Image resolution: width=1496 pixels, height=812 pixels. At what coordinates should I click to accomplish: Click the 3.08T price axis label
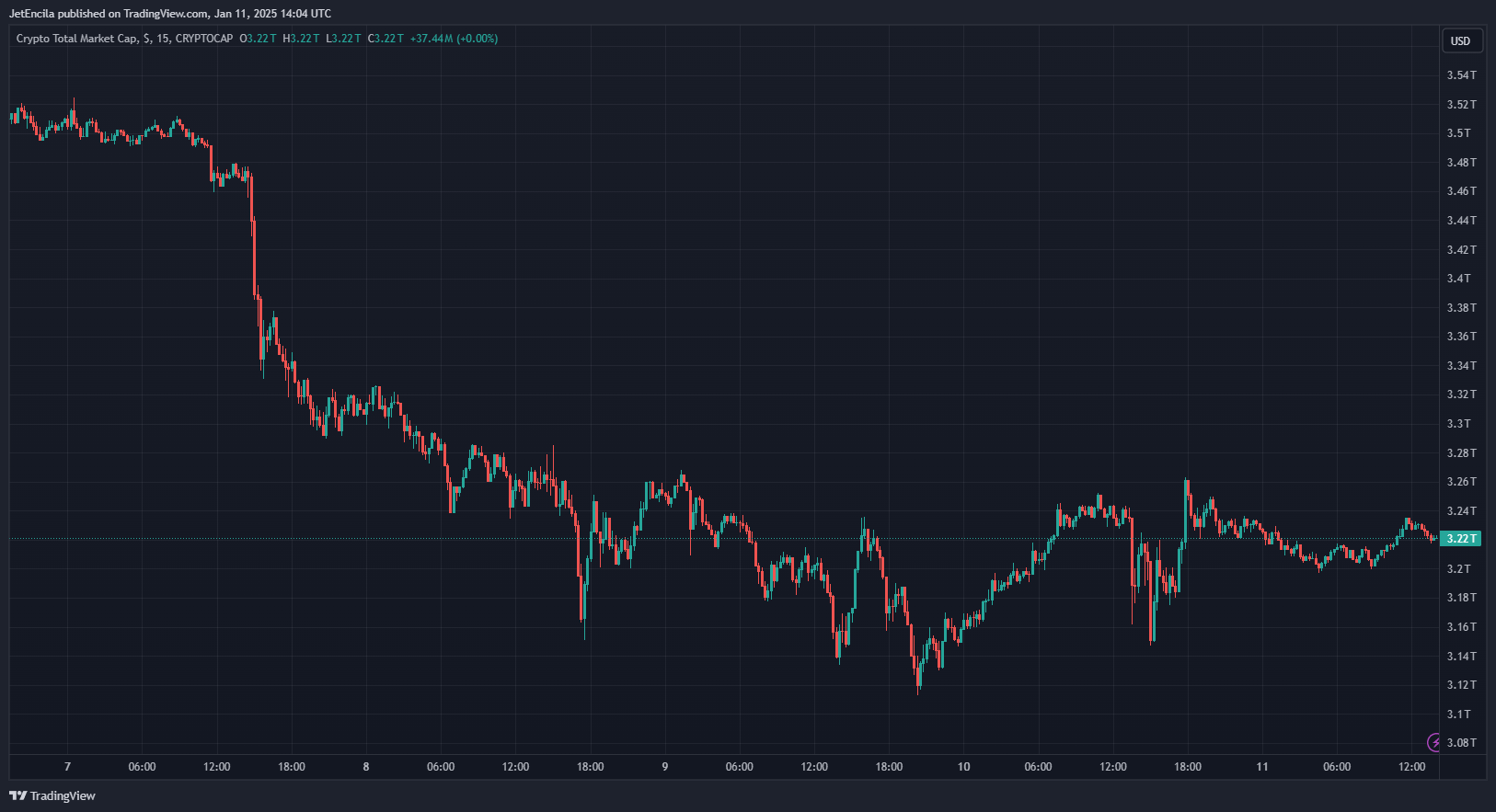pos(1461,743)
